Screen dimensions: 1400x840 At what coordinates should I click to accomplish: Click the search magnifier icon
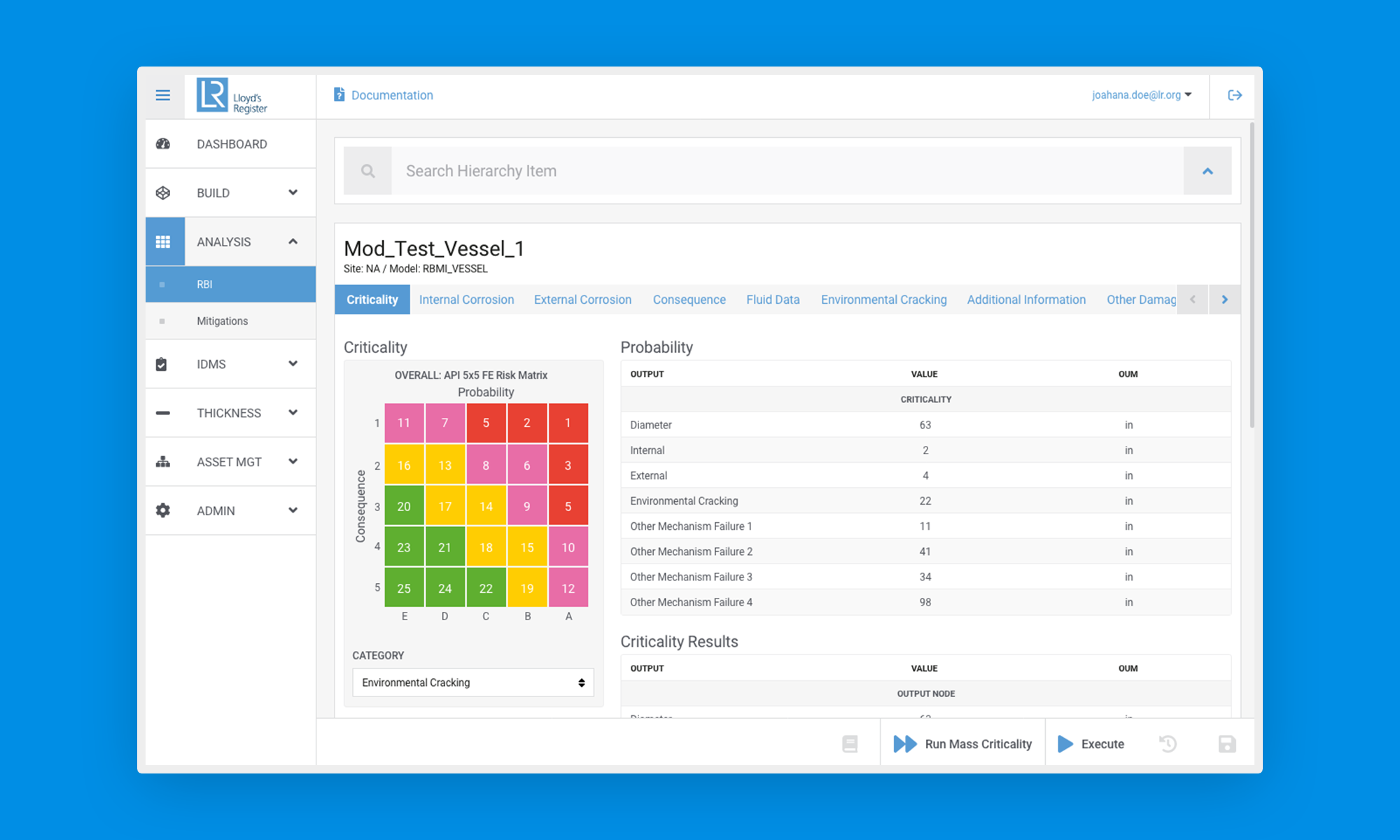coord(367,171)
